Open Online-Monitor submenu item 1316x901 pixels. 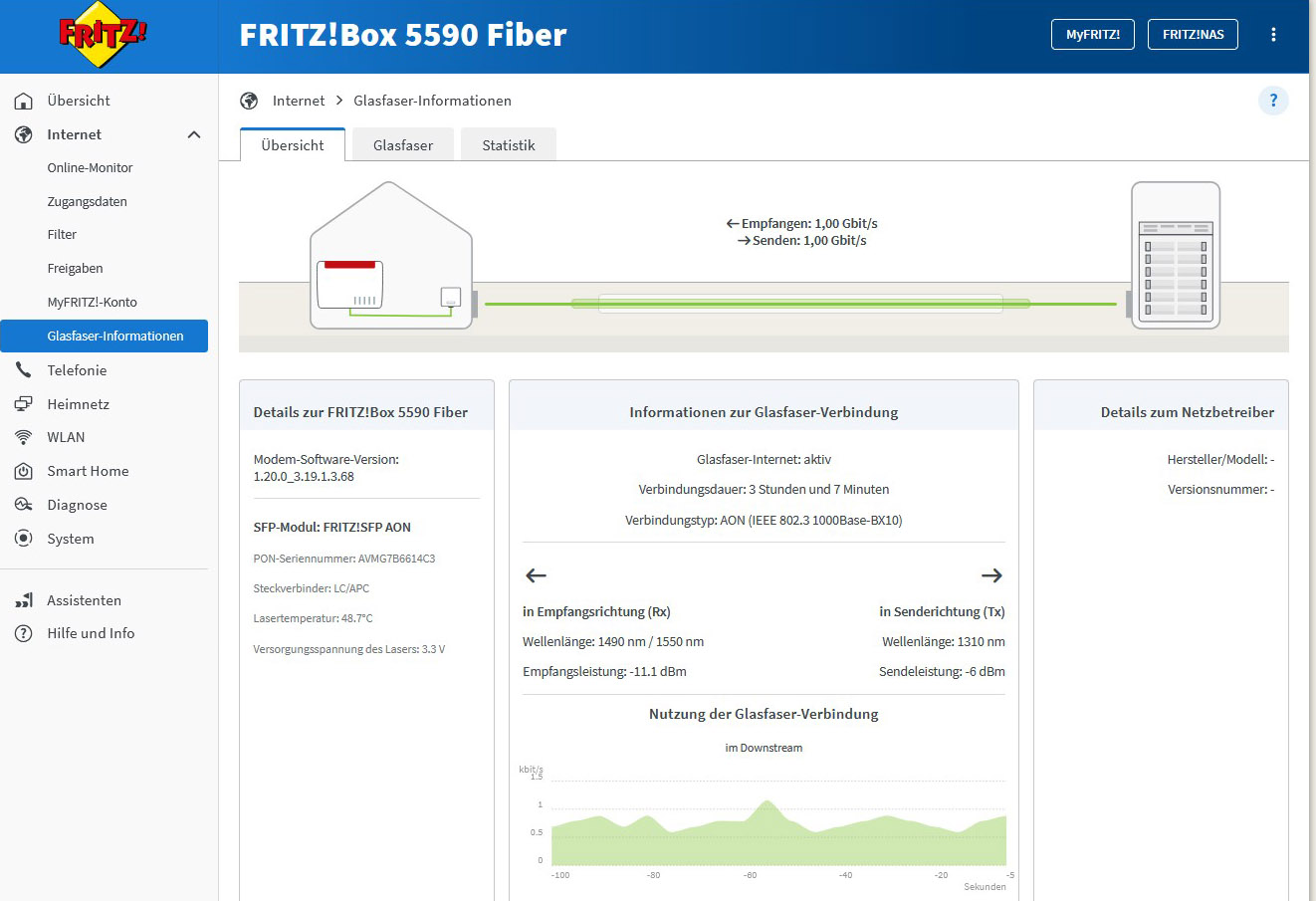90,168
